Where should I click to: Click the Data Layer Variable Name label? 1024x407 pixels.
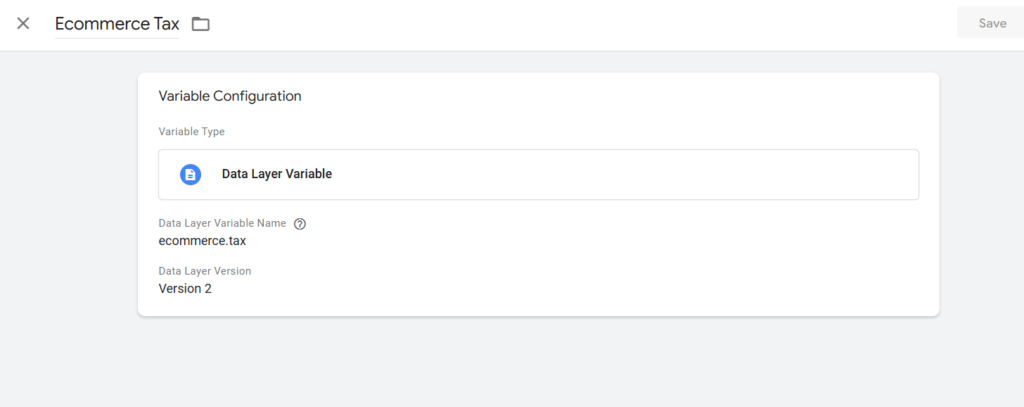tap(222, 223)
